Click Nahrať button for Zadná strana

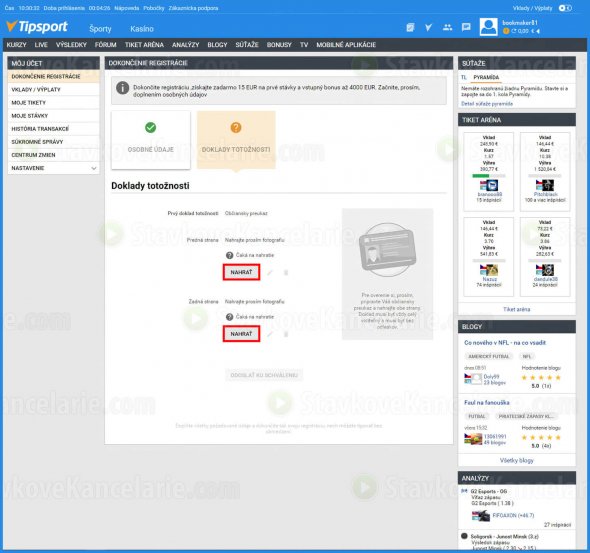pyautogui.click(x=241, y=334)
